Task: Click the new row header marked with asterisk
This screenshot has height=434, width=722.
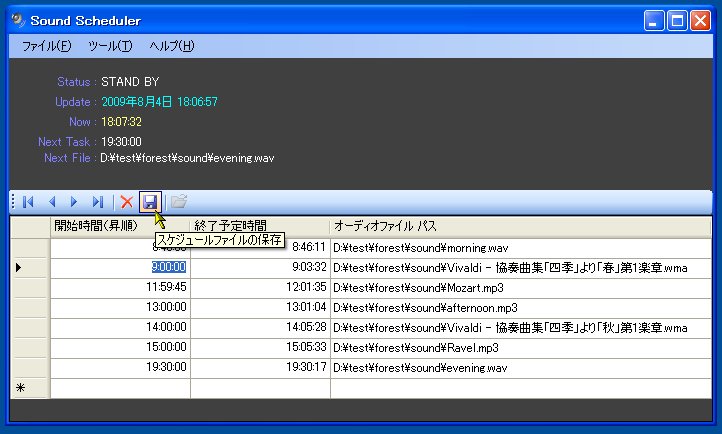Action: pyautogui.click(x=30, y=388)
